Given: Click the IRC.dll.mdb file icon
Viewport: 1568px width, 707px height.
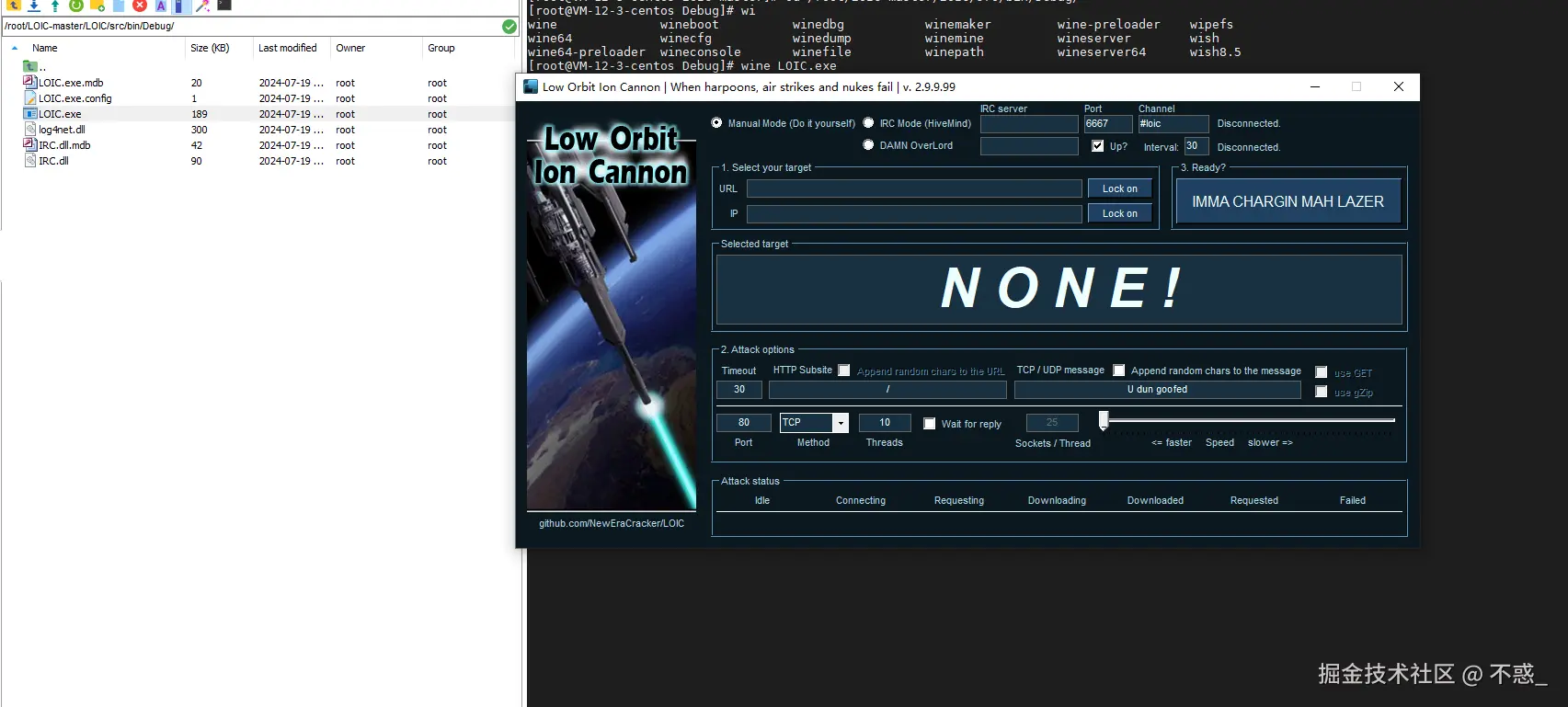Looking at the screenshot, I should (30, 144).
